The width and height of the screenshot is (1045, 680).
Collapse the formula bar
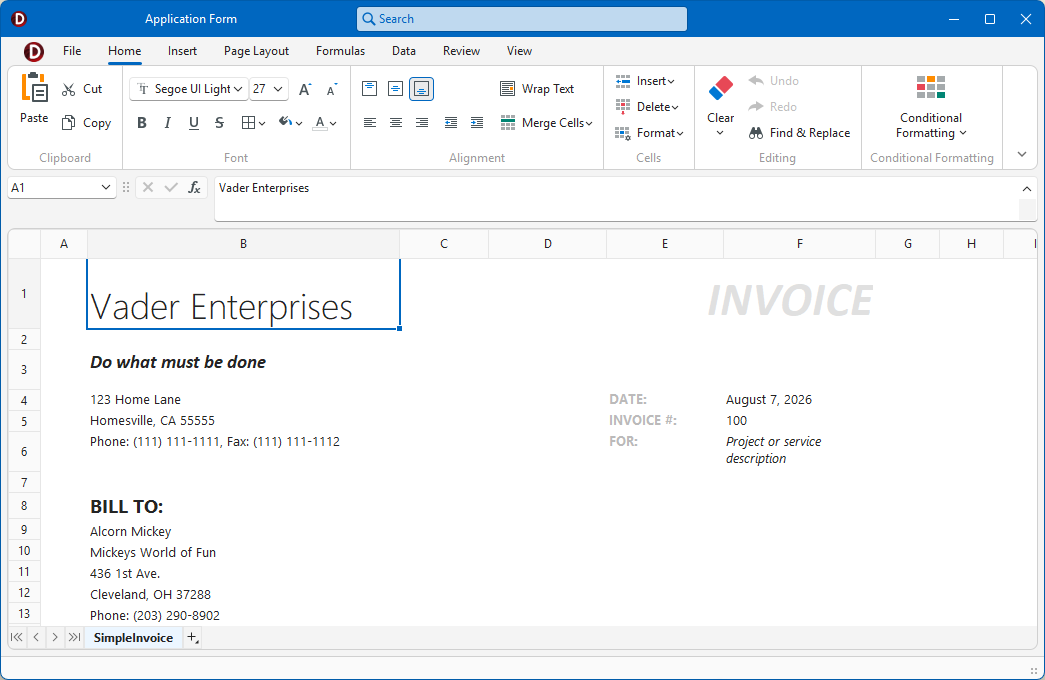tap(1026, 189)
